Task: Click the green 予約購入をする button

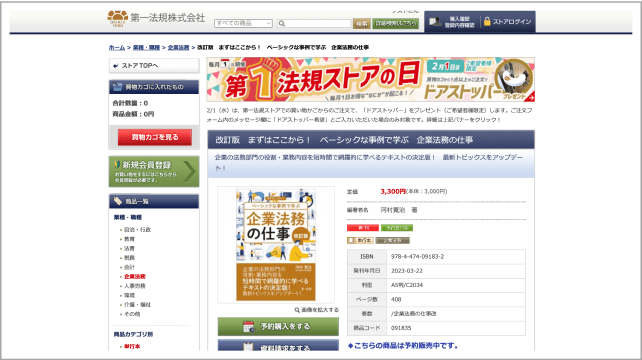Action: pos(278,326)
